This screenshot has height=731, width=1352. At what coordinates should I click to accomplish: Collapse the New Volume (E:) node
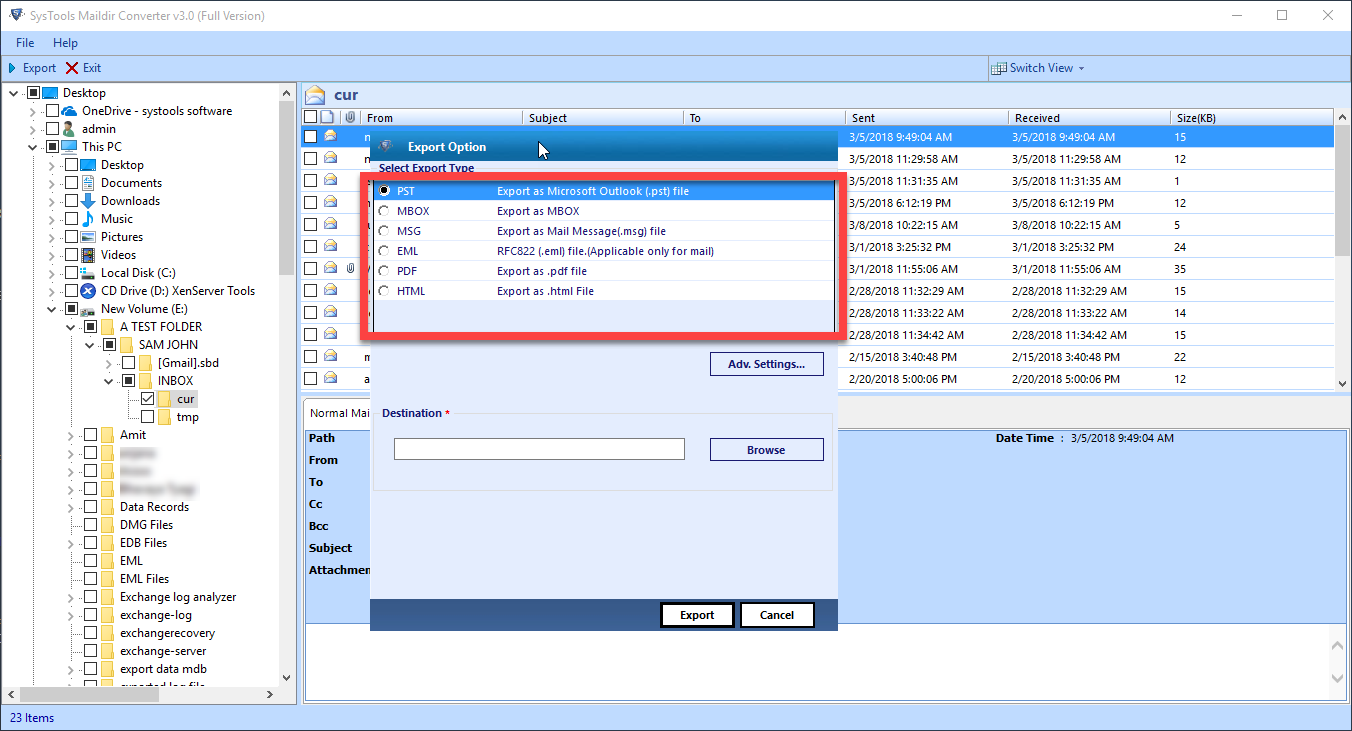pos(52,309)
